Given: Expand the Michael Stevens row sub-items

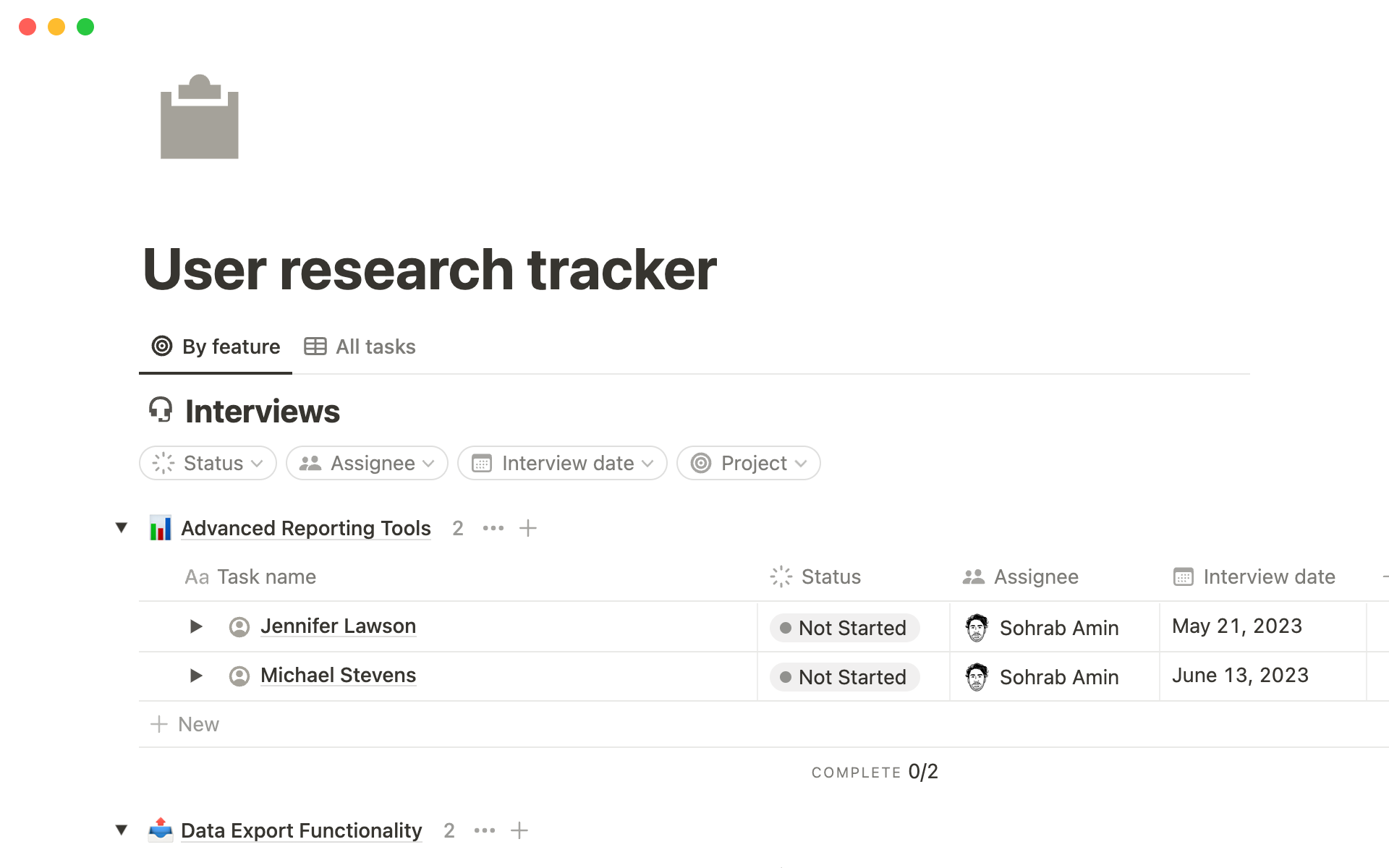Looking at the screenshot, I should click(195, 676).
